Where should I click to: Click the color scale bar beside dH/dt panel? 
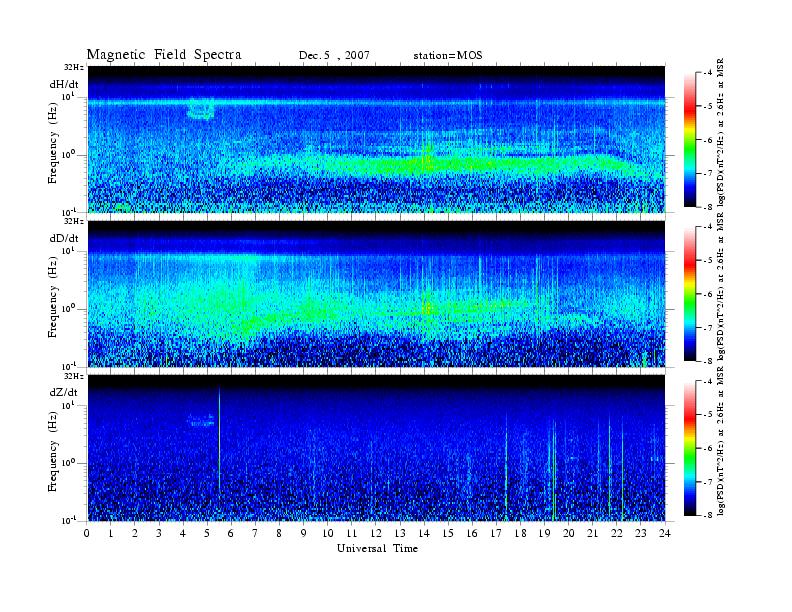(x=690, y=140)
